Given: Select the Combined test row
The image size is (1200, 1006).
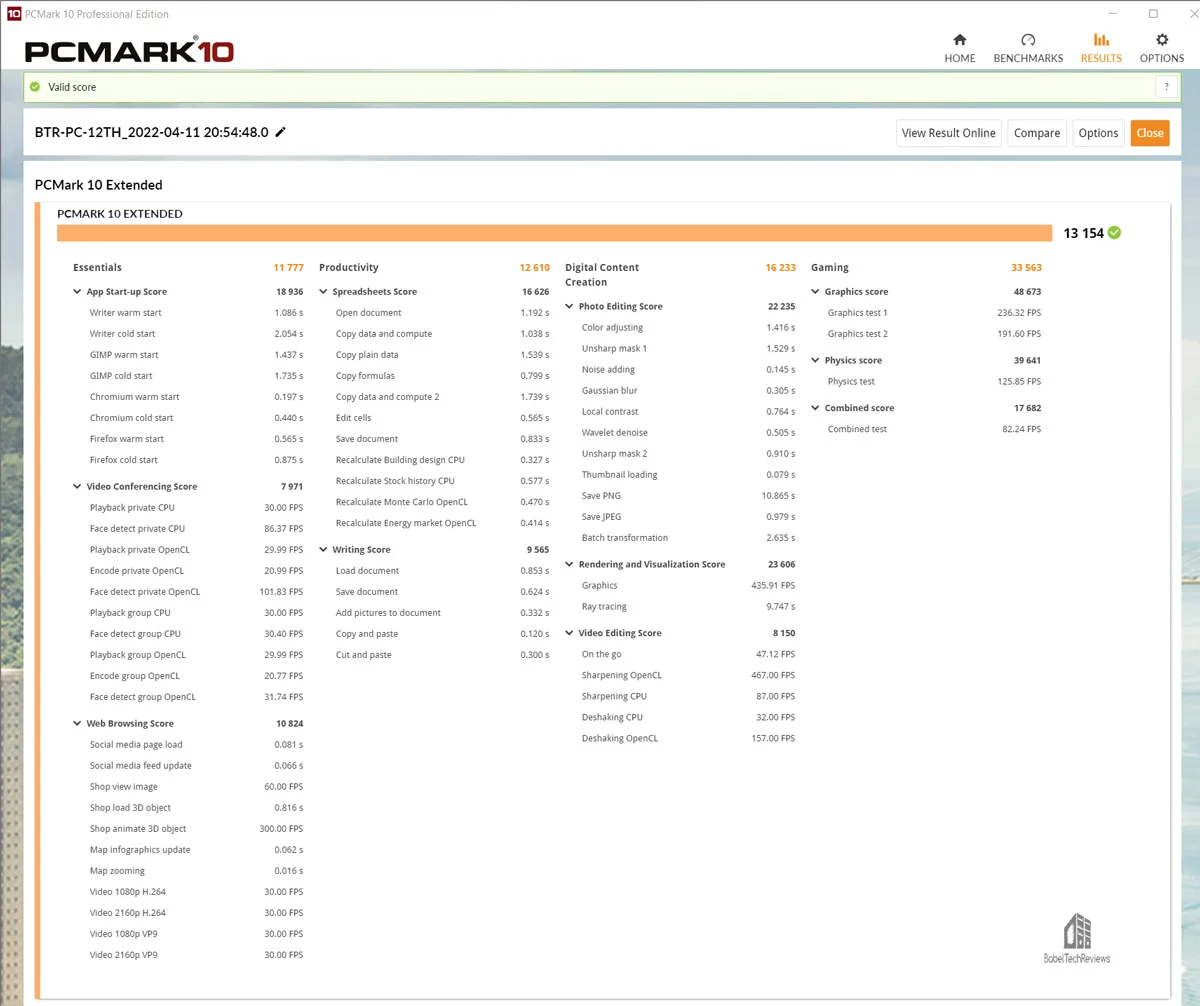Looking at the screenshot, I should coord(934,430).
